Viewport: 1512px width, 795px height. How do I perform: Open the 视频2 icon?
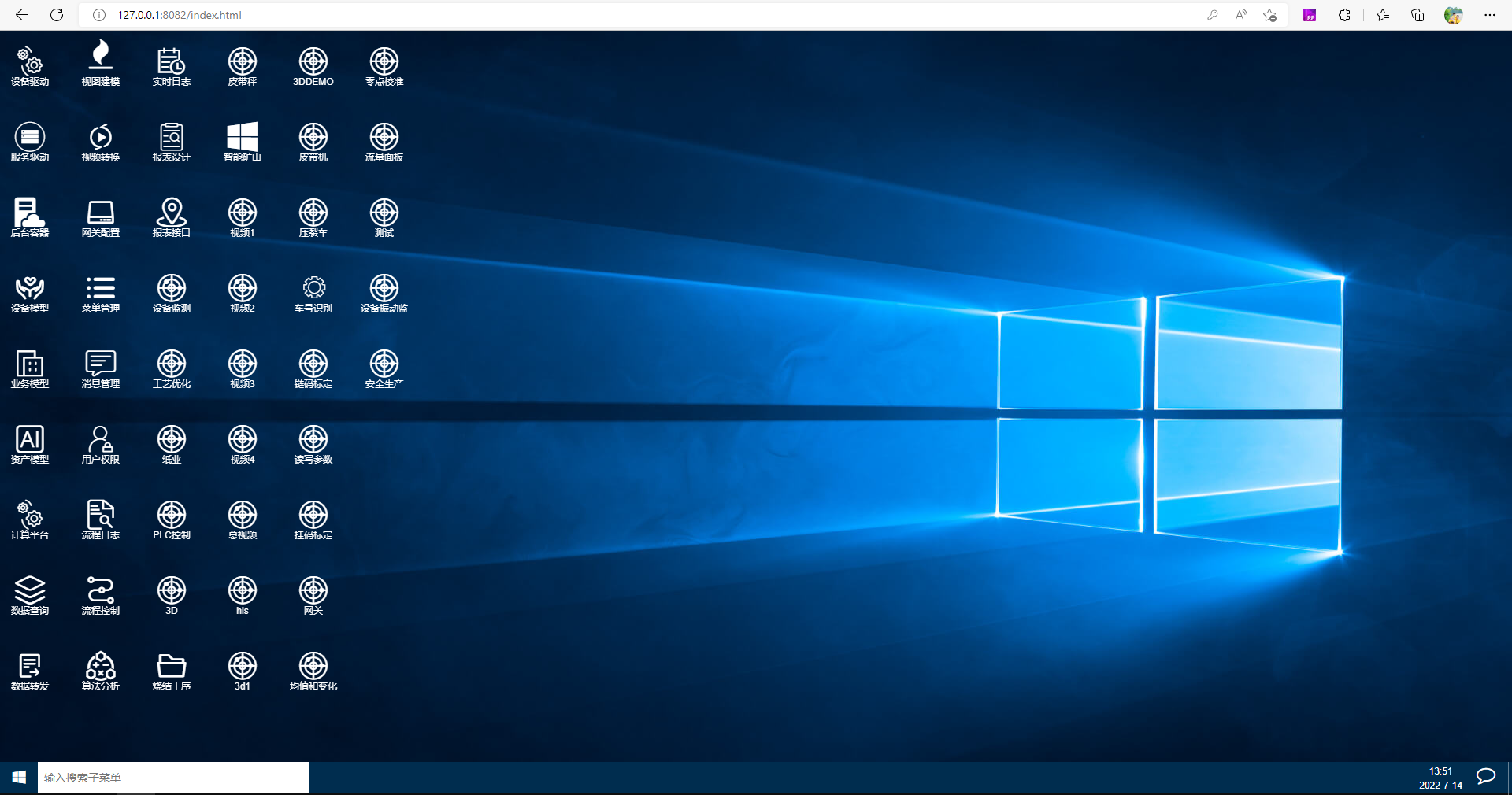coord(243,293)
